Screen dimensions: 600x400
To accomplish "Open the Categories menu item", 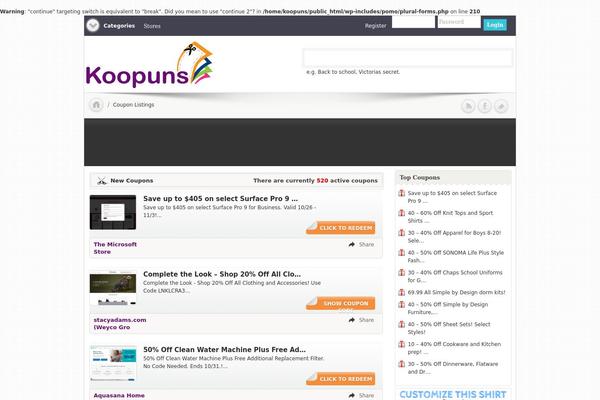I will click(x=119, y=26).
